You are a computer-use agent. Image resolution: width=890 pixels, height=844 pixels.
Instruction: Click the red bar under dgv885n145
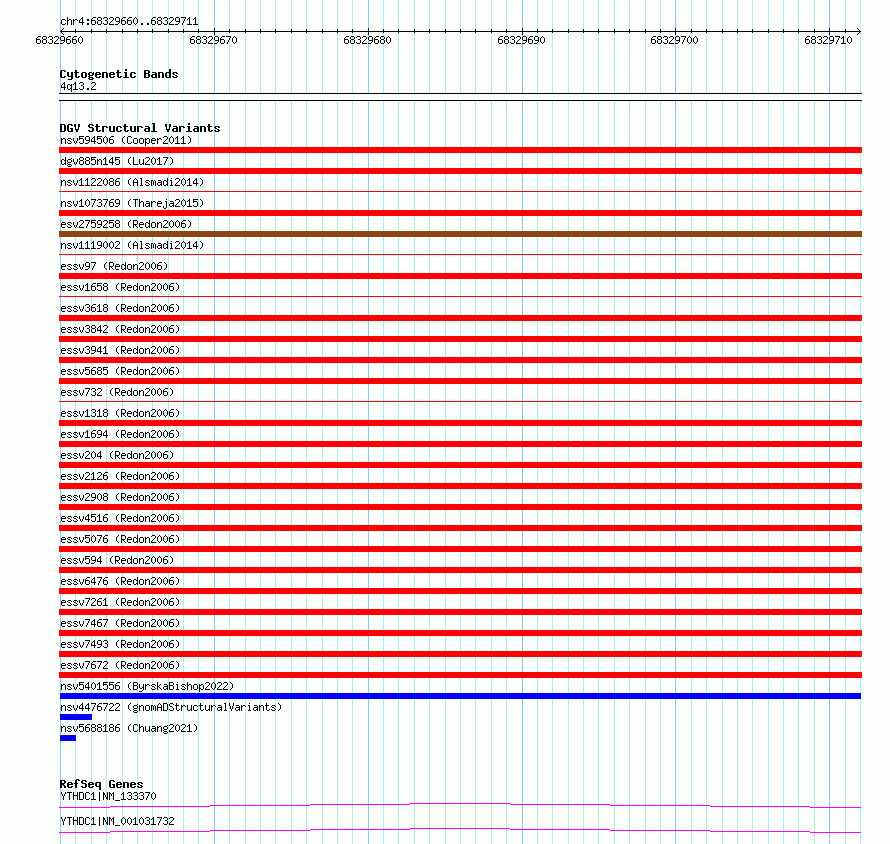point(460,171)
